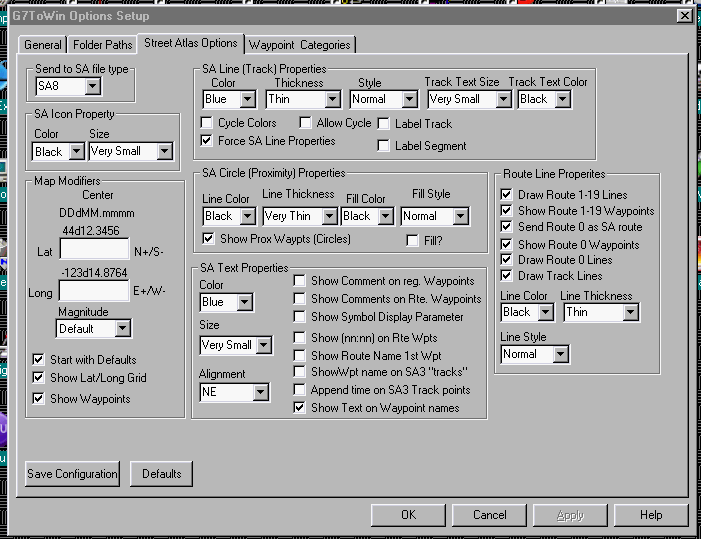This screenshot has width=701, height=539.
Task: Go to the Waypoint Categories tab
Action: click(x=300, y=45)
